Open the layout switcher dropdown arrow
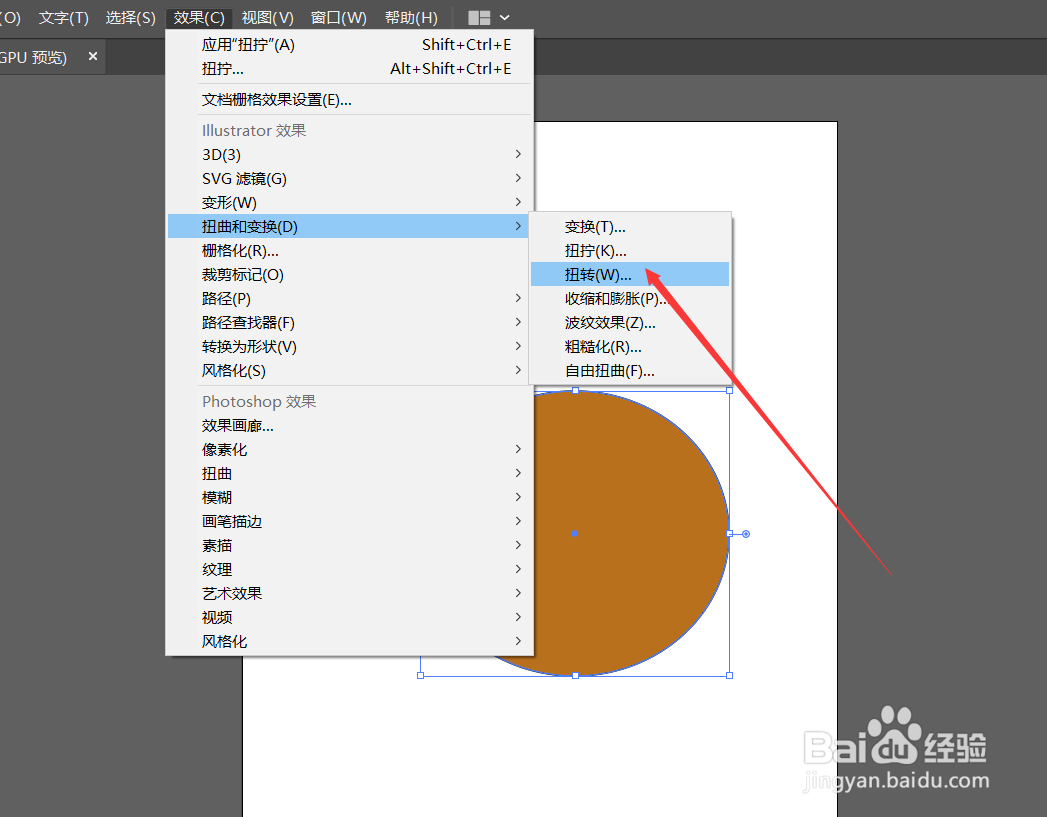The width and height of the screenshot is (1047, 817). click(x=505, y=18)
